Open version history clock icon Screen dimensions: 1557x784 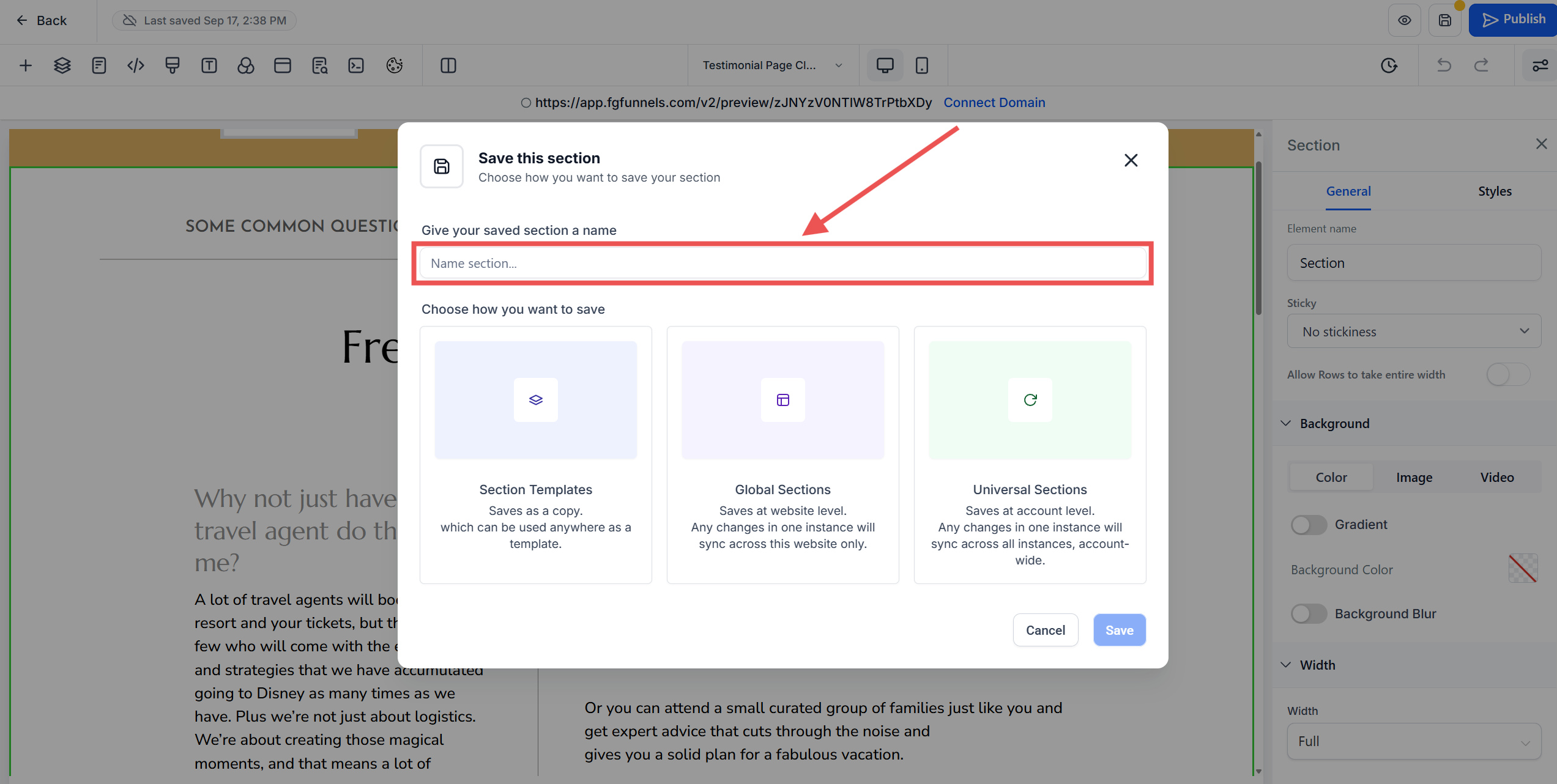click(x=1389, y=65)
